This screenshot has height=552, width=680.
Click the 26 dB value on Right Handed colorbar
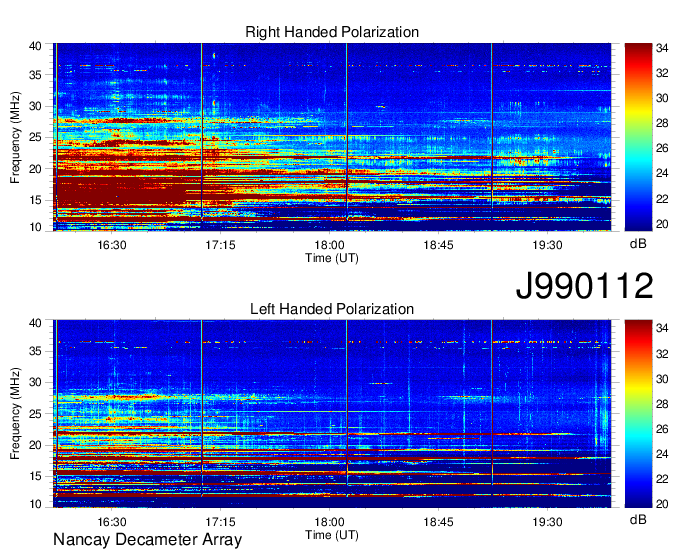pyautogui.click(x=662, y=149)
